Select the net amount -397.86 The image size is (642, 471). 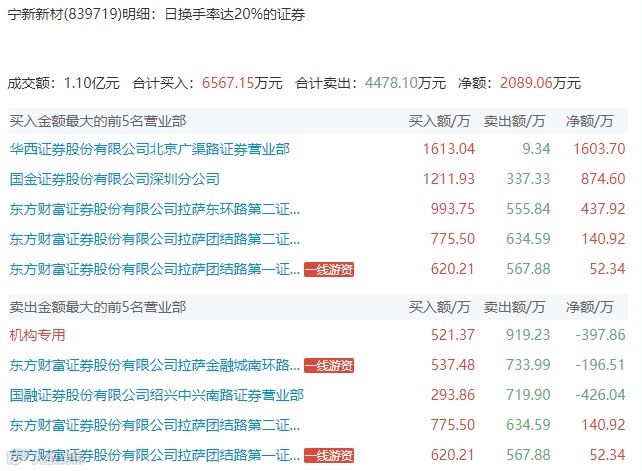pyautogui.click(x=601, y=335)
